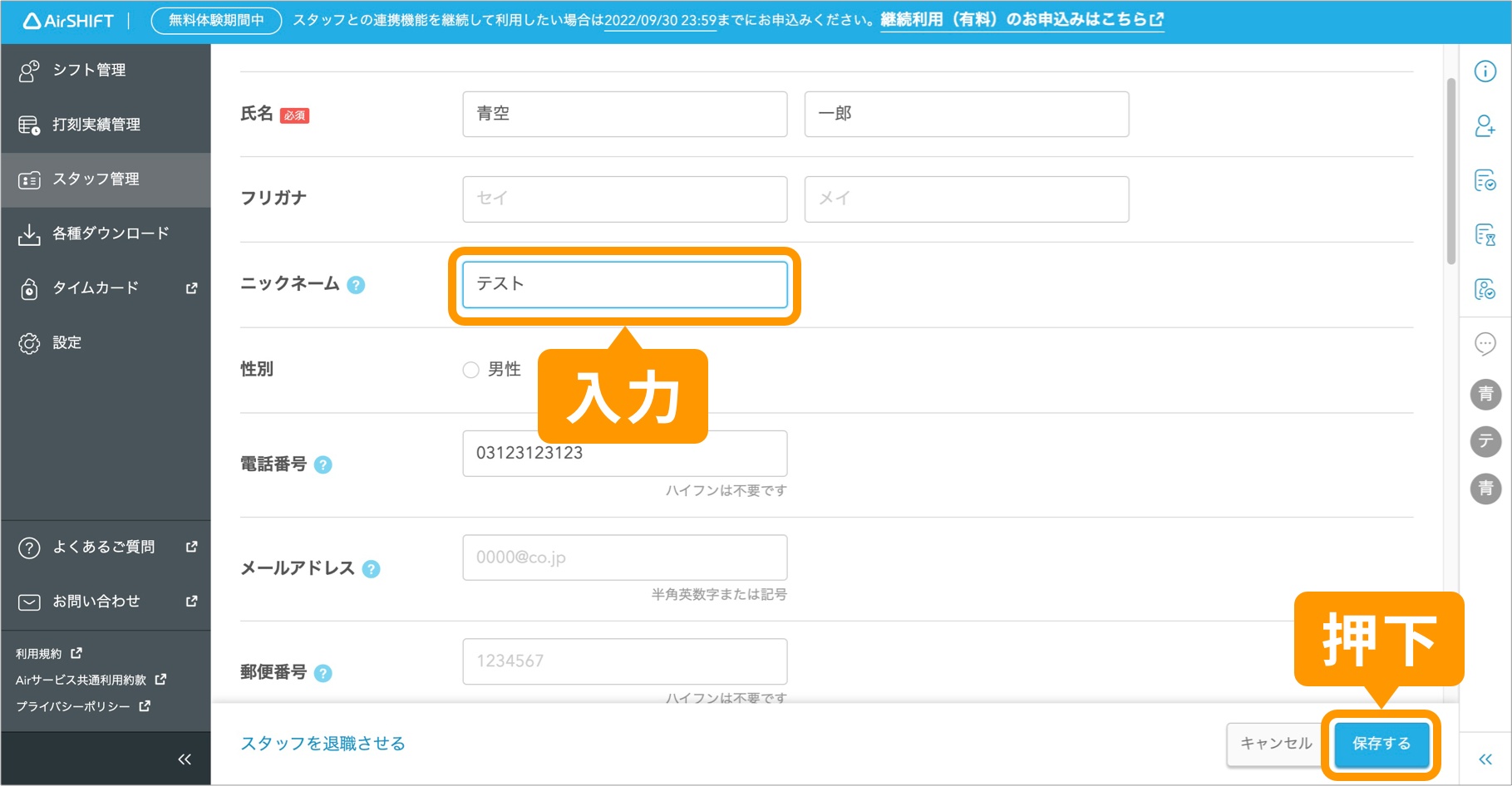
Task: Switch to シフト管理 in the sidebar
Action: (x=90, y=70)
